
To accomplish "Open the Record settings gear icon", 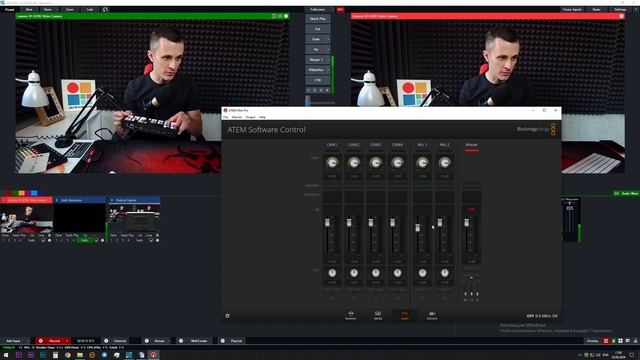I will coord(40,341).
